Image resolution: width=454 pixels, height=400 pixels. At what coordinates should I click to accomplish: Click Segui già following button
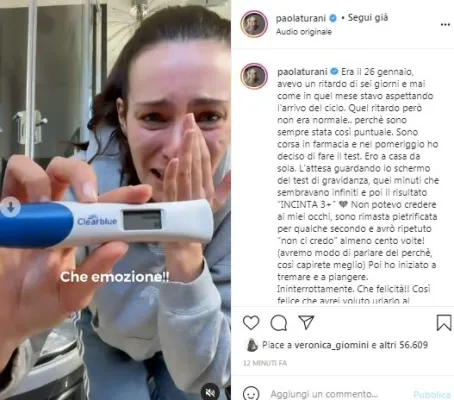point(368,18)
